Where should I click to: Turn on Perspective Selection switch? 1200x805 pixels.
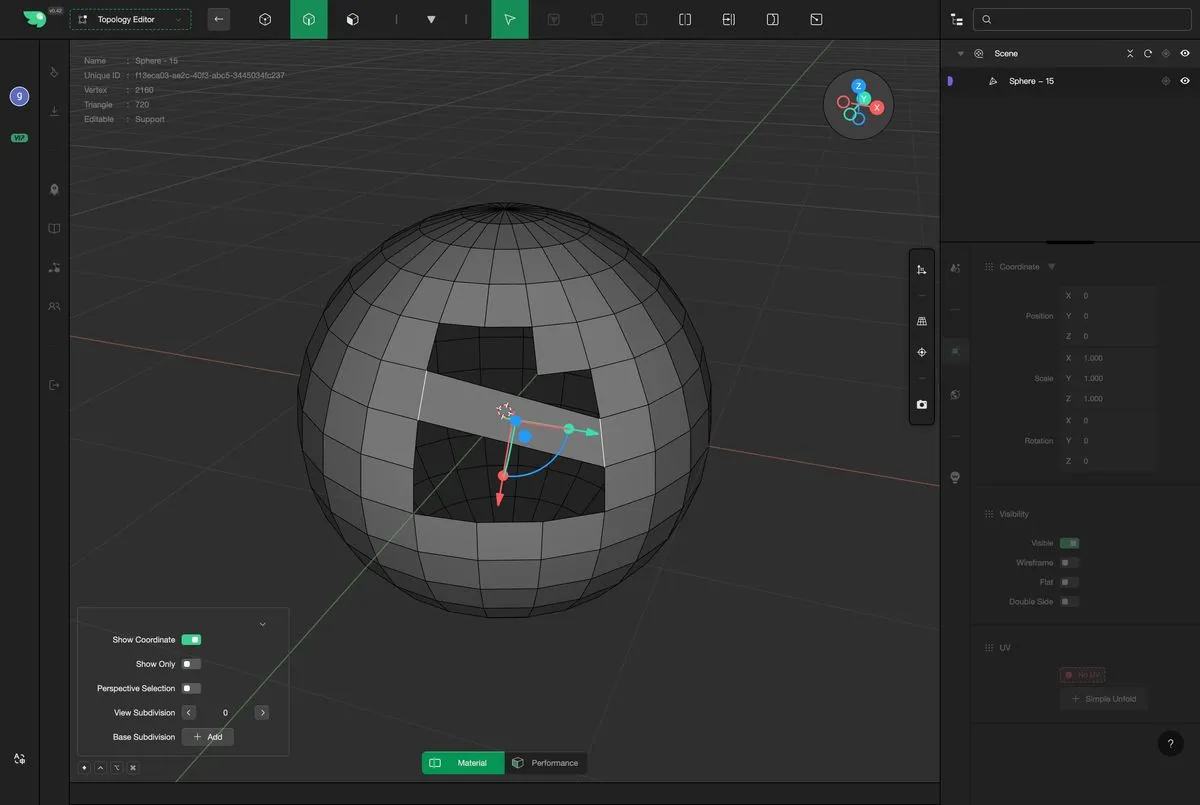pyautogui.click(x=191, y=688)
